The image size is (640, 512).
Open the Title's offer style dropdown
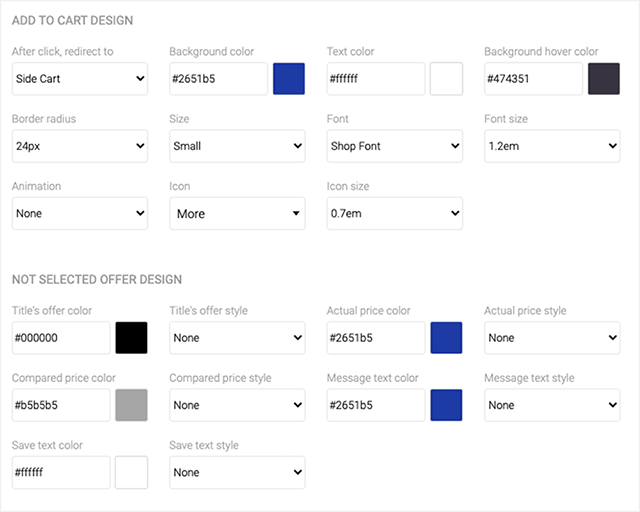(237, 338)
